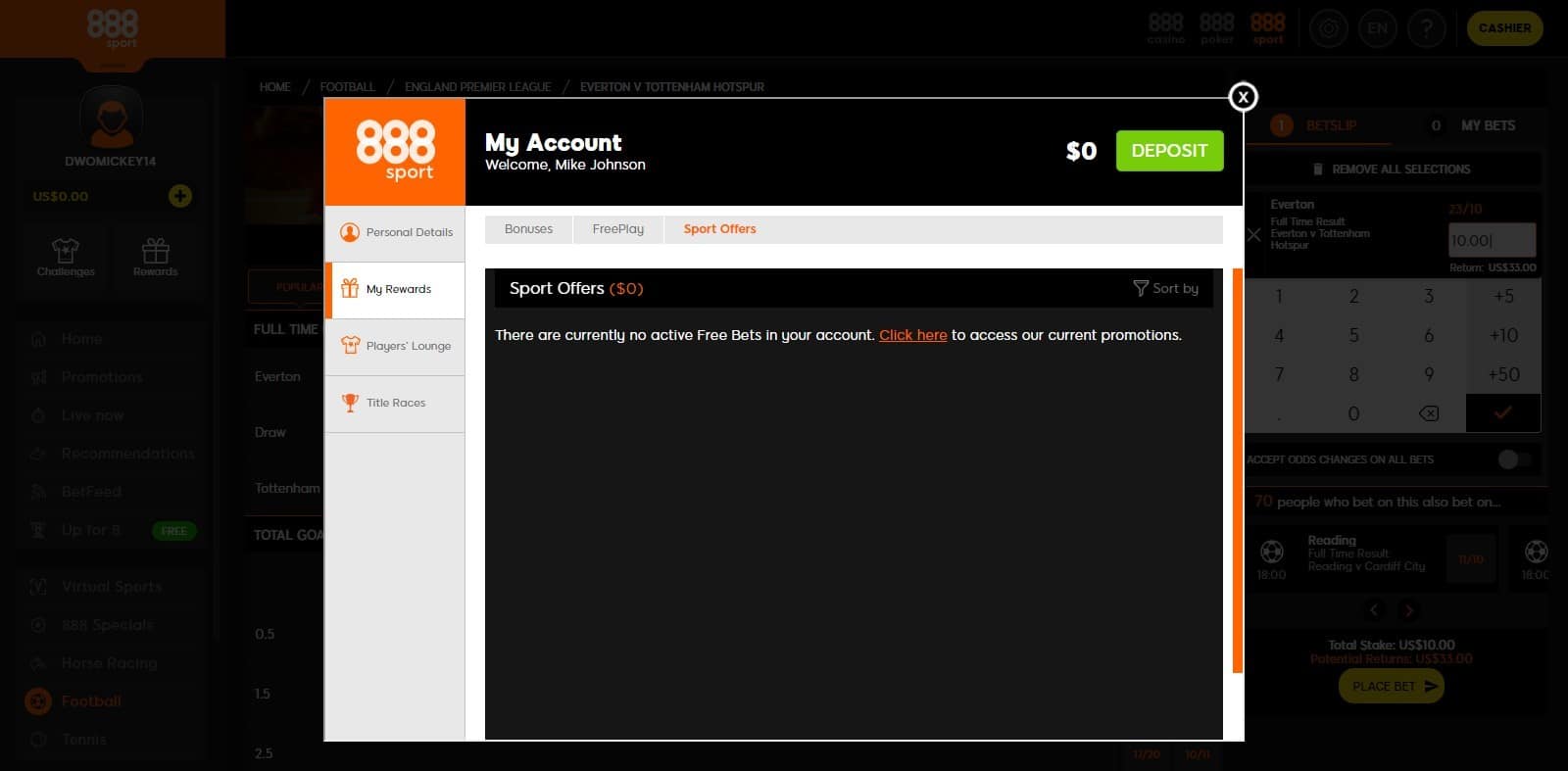Open the help question mark icon
Viewport: 1568px width, 771px height.
(x=1426, y=28)
